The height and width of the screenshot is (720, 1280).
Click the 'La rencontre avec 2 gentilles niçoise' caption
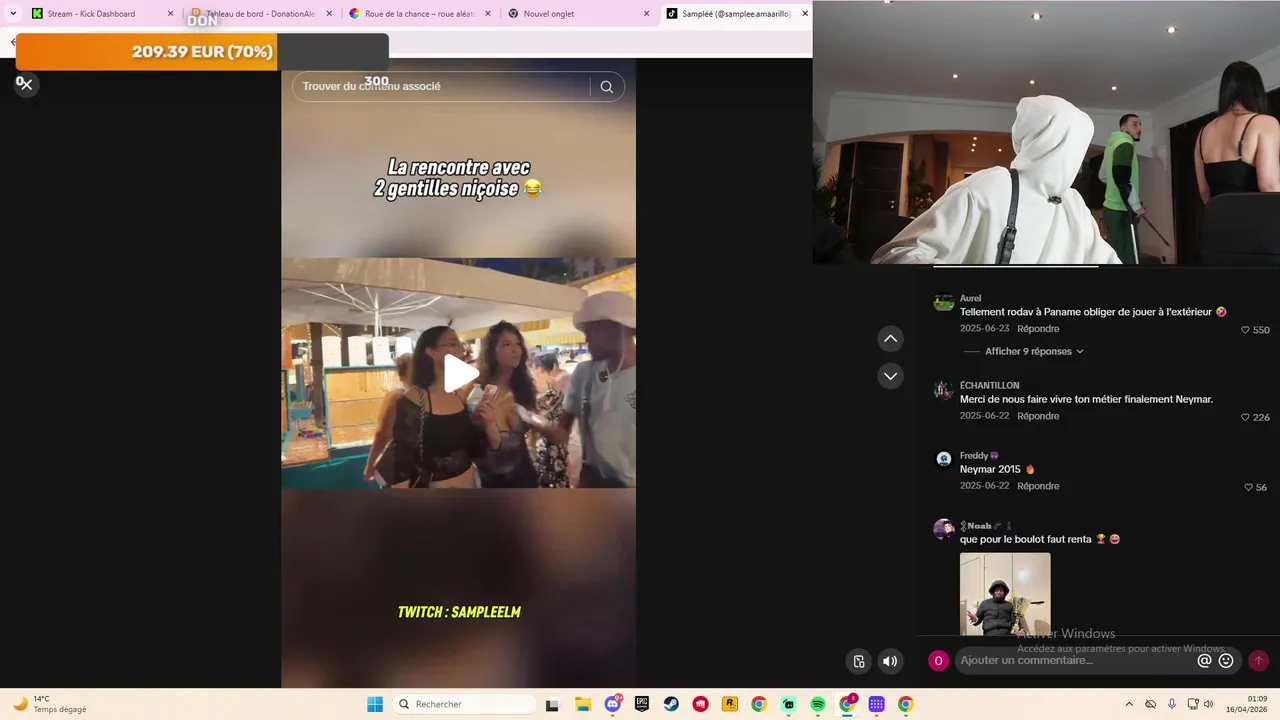459,178
